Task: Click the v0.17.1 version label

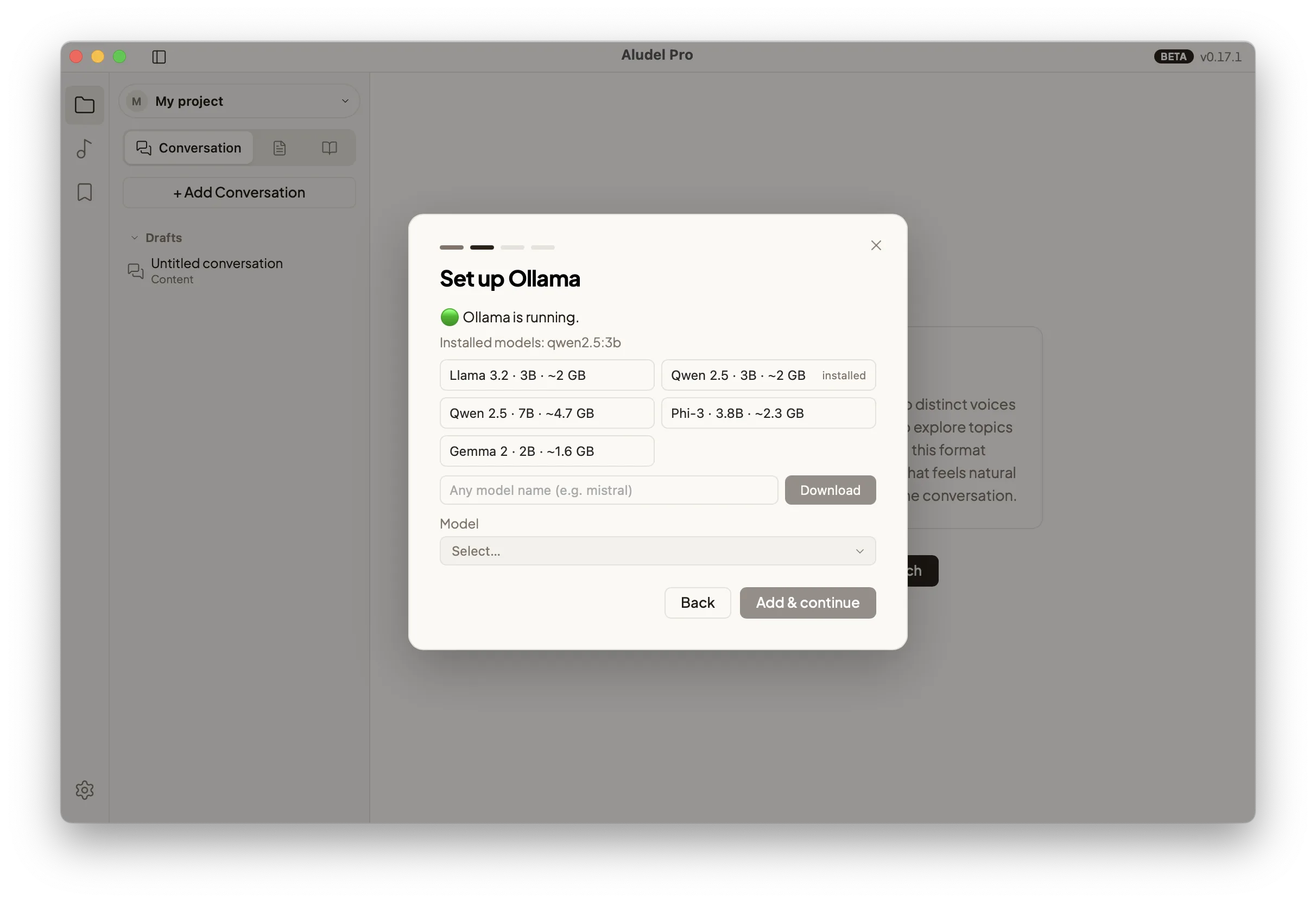Action: [x=1220, y=56]
